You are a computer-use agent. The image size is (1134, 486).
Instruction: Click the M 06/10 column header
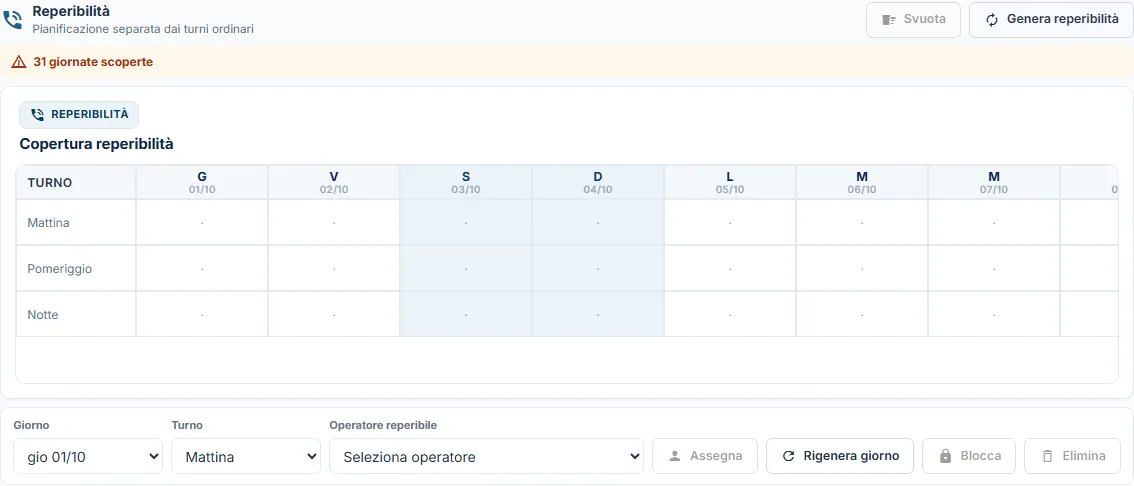[x=862, y=182]
